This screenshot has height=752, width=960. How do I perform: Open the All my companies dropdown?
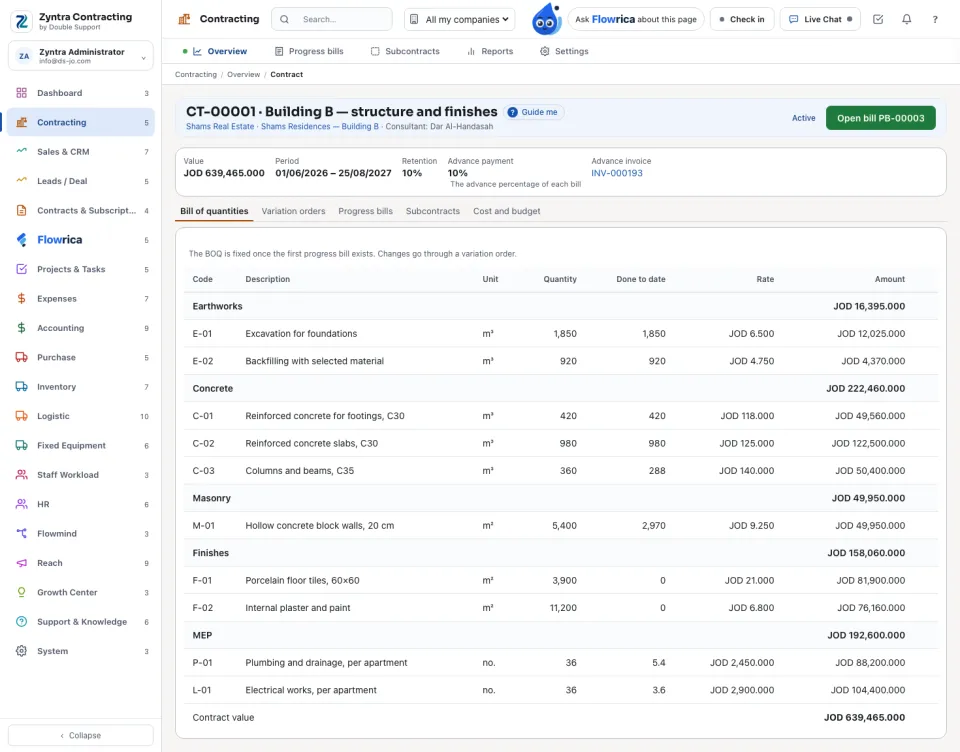coord(460,19)
